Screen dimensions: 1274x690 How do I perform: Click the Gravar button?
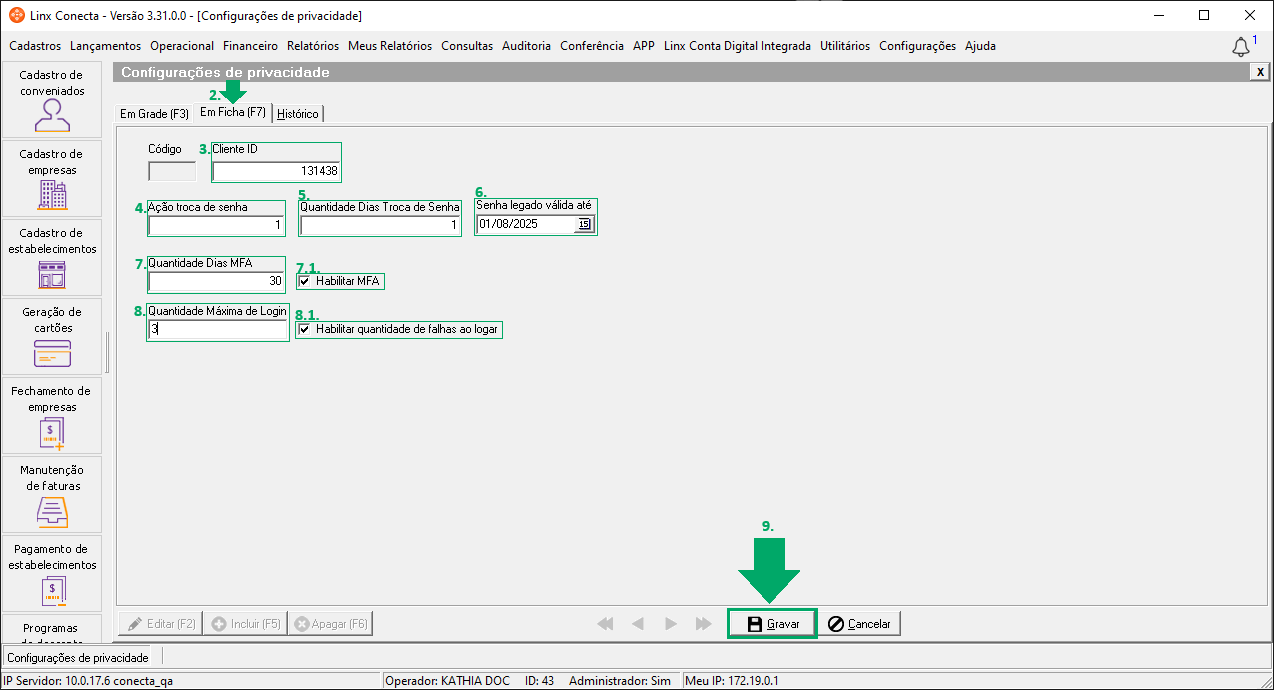pyautogui.click(x=772, y=623)
